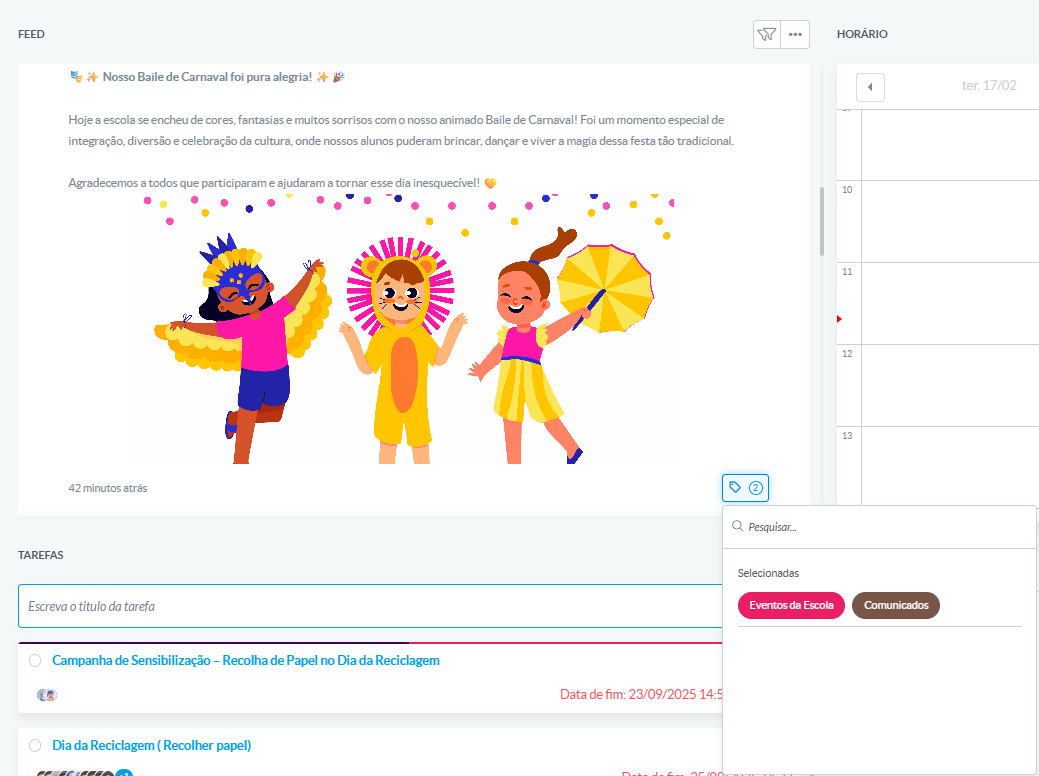This screenshot has height=776, width=1039.
Task: Click the TAREFAS section heading
Action: tap(41, 555)
